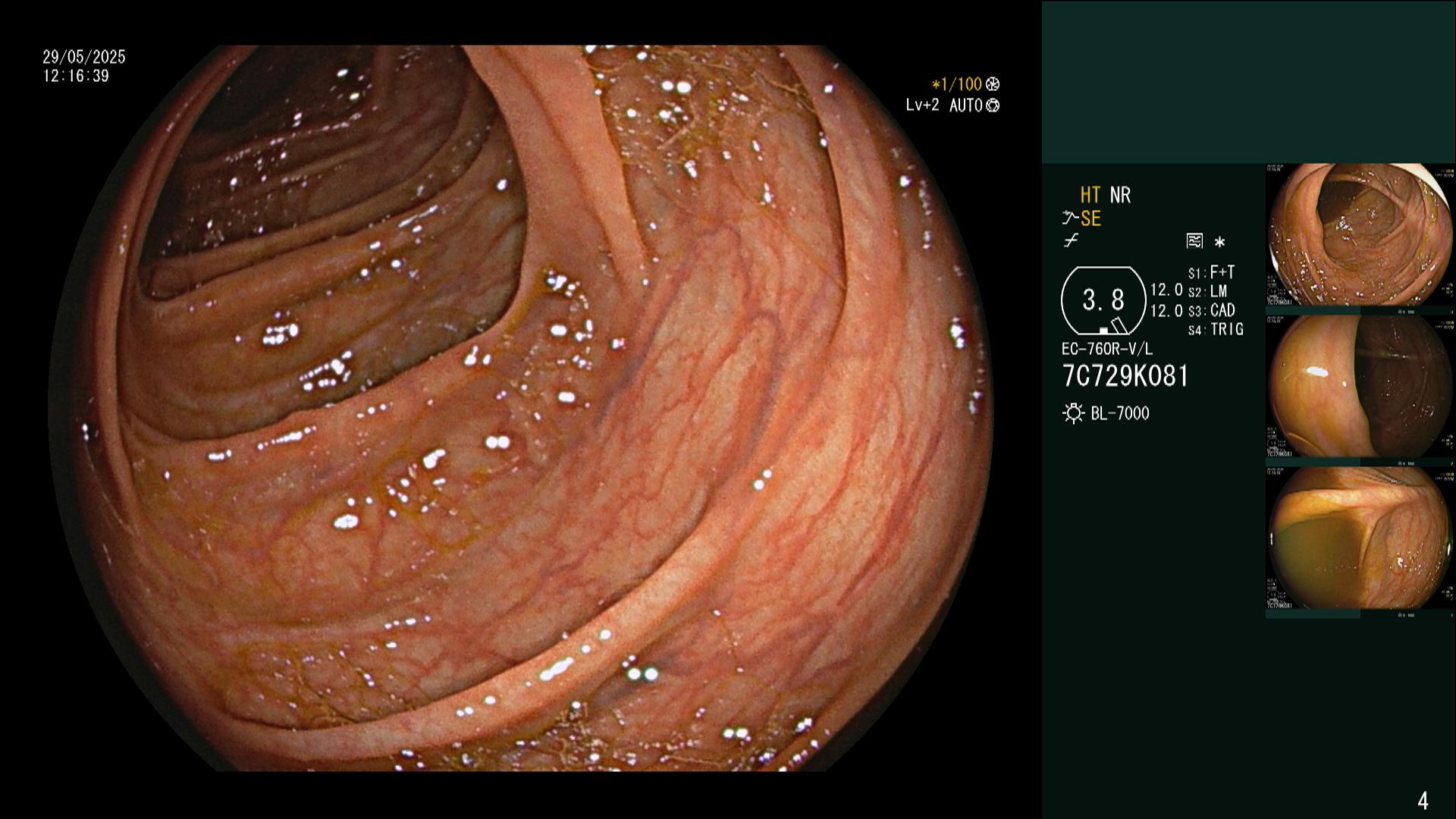Open the bottom thumbnail with yellow fluid
This screenshot has height=819, width=1456.
pyautogui.click(x=1360, y=538)
